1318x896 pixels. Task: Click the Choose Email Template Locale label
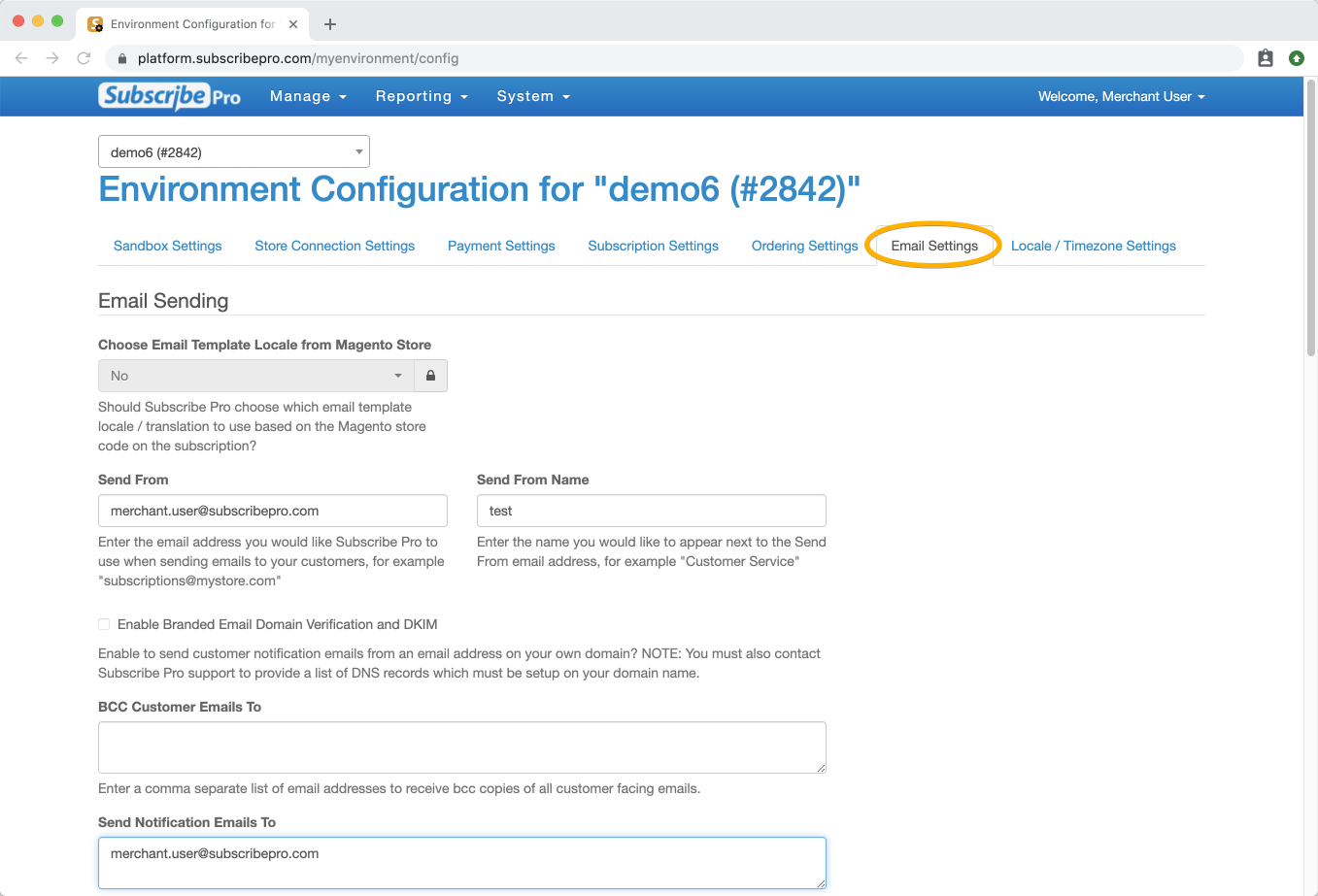coord(265,345)
